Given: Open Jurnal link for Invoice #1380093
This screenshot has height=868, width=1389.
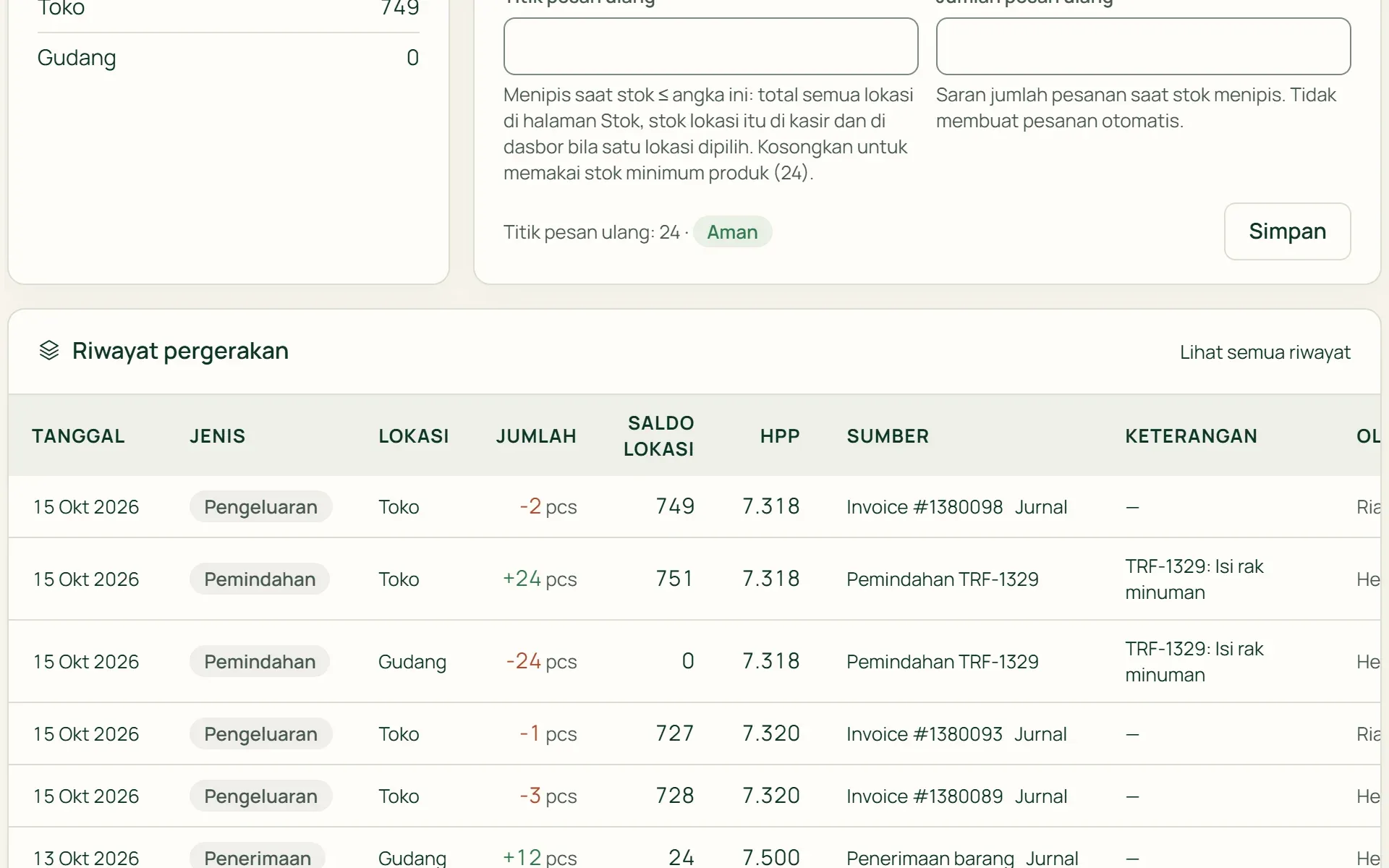Looking at the screenshot, I should [x=1040, y=734].
